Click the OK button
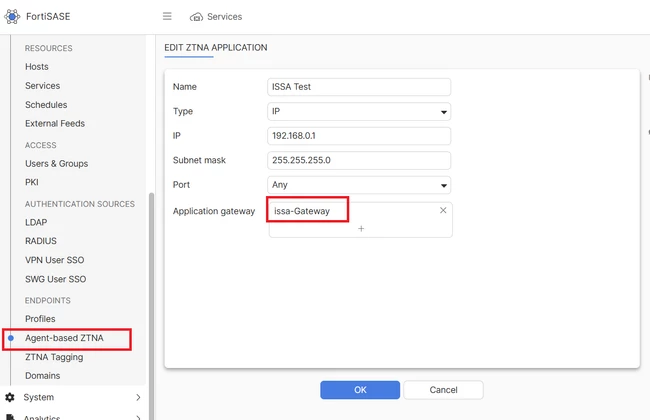Viewport: 650px width, 420px height. coord(360,390)
